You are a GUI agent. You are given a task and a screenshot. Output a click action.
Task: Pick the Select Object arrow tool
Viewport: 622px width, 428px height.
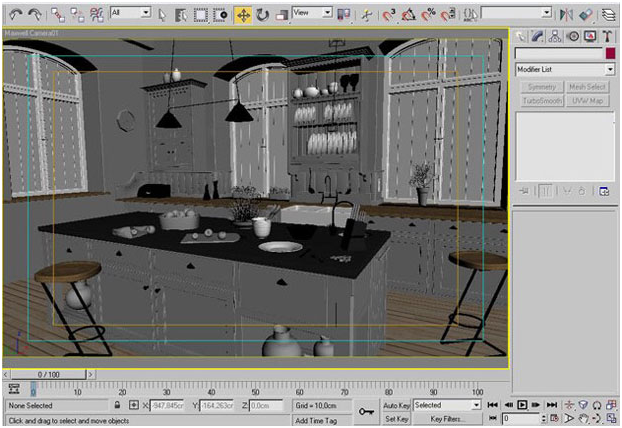click(162, 15)
